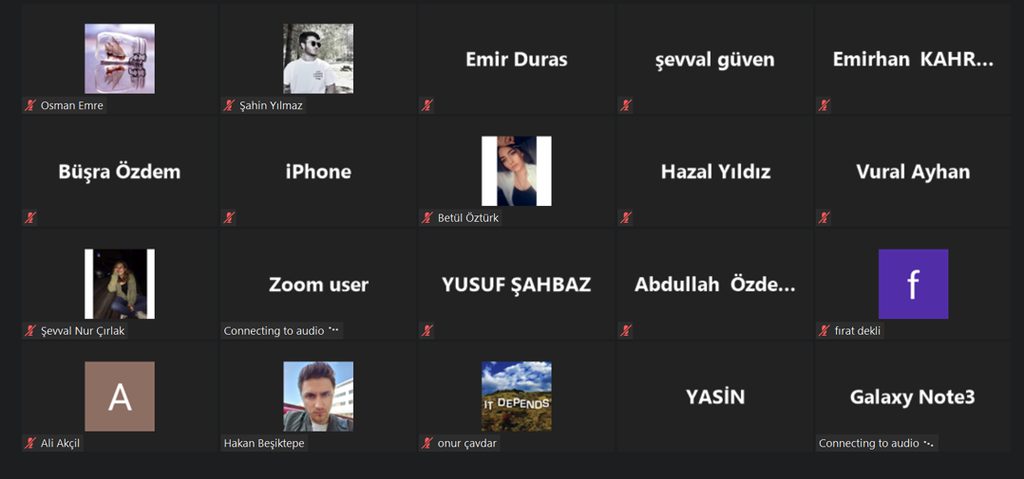Click Zoom user's 'Connecting to audio' status

point(281,331)
